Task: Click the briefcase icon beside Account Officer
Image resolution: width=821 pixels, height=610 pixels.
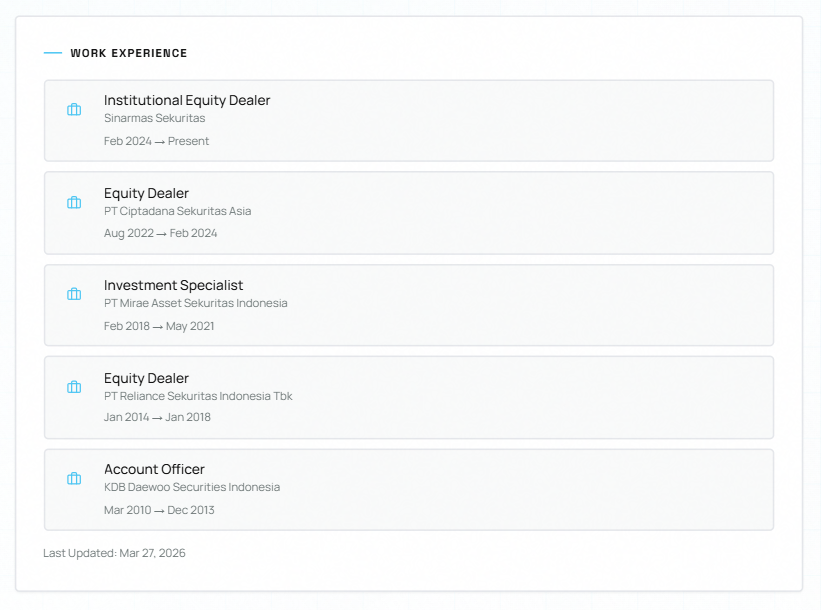Action: [74, 479]
